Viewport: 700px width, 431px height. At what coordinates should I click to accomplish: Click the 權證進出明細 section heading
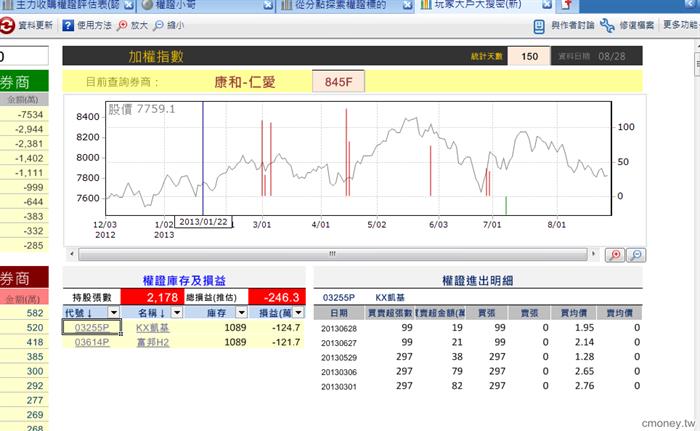point(477,280)
